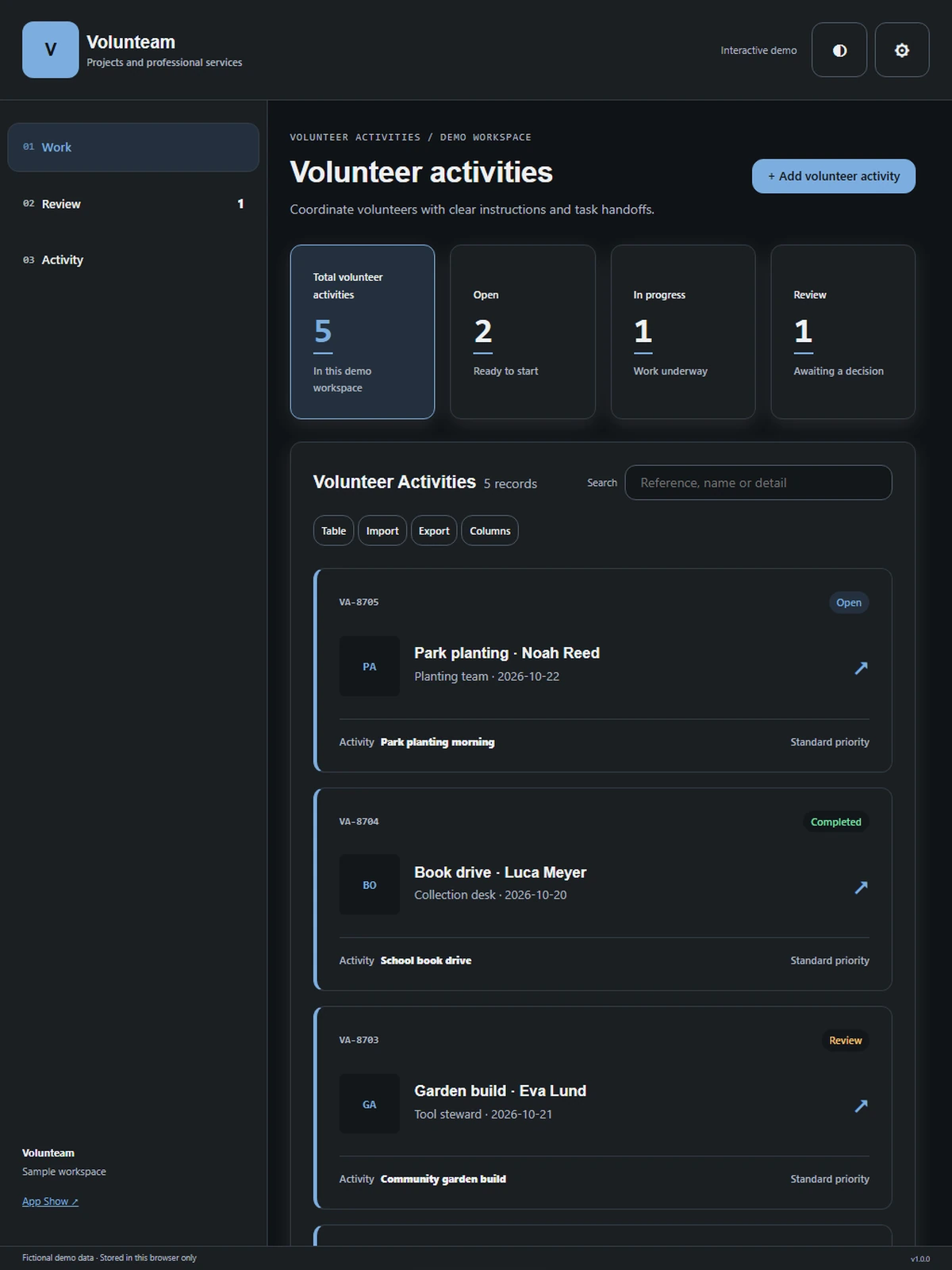Viewport: 952px width, 1270px height.
Task: Focus the search field for records
Action: point(758,483)
